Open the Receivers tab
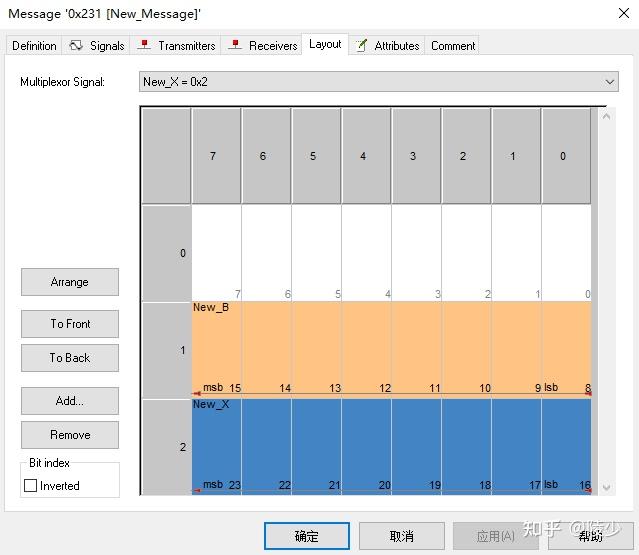Viewport: 639px width, 555px height. (264, 46)
